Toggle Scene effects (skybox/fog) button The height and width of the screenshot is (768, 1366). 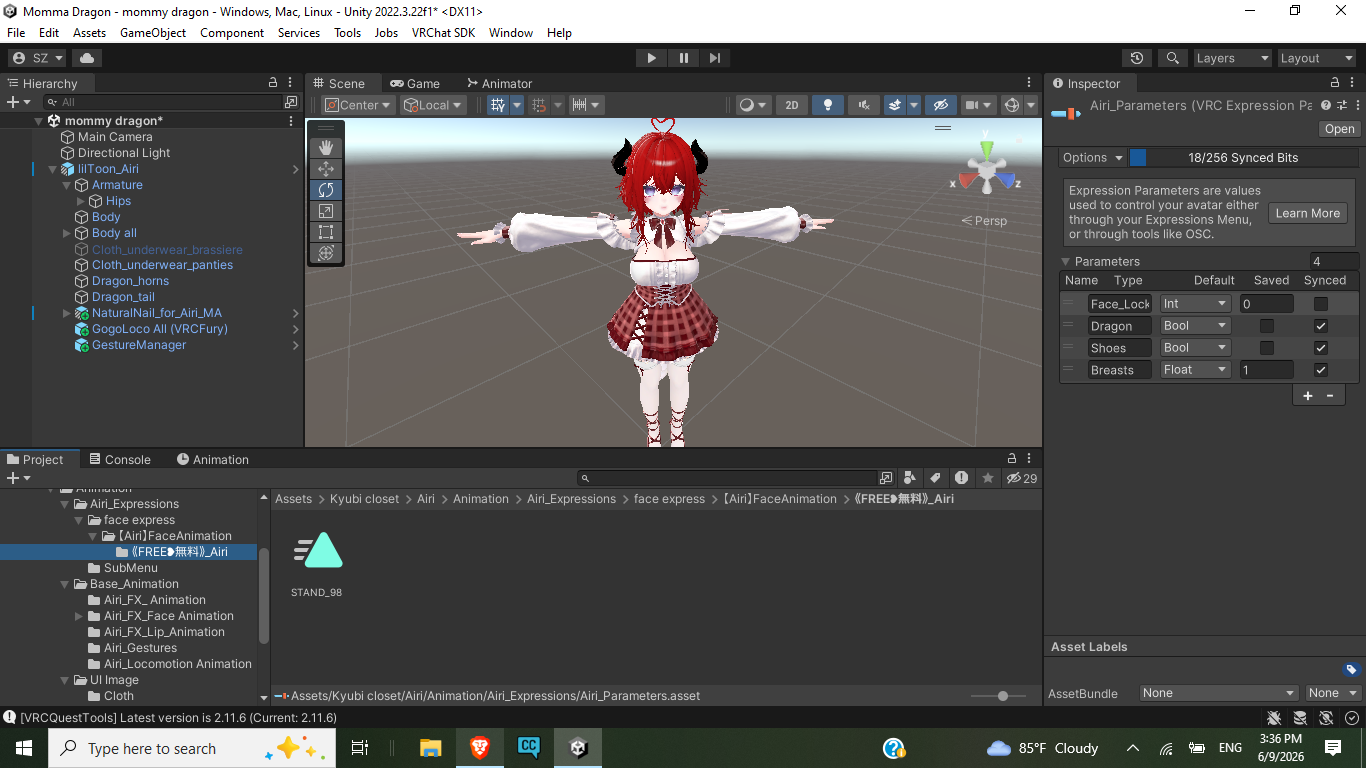tap(895, 105)
